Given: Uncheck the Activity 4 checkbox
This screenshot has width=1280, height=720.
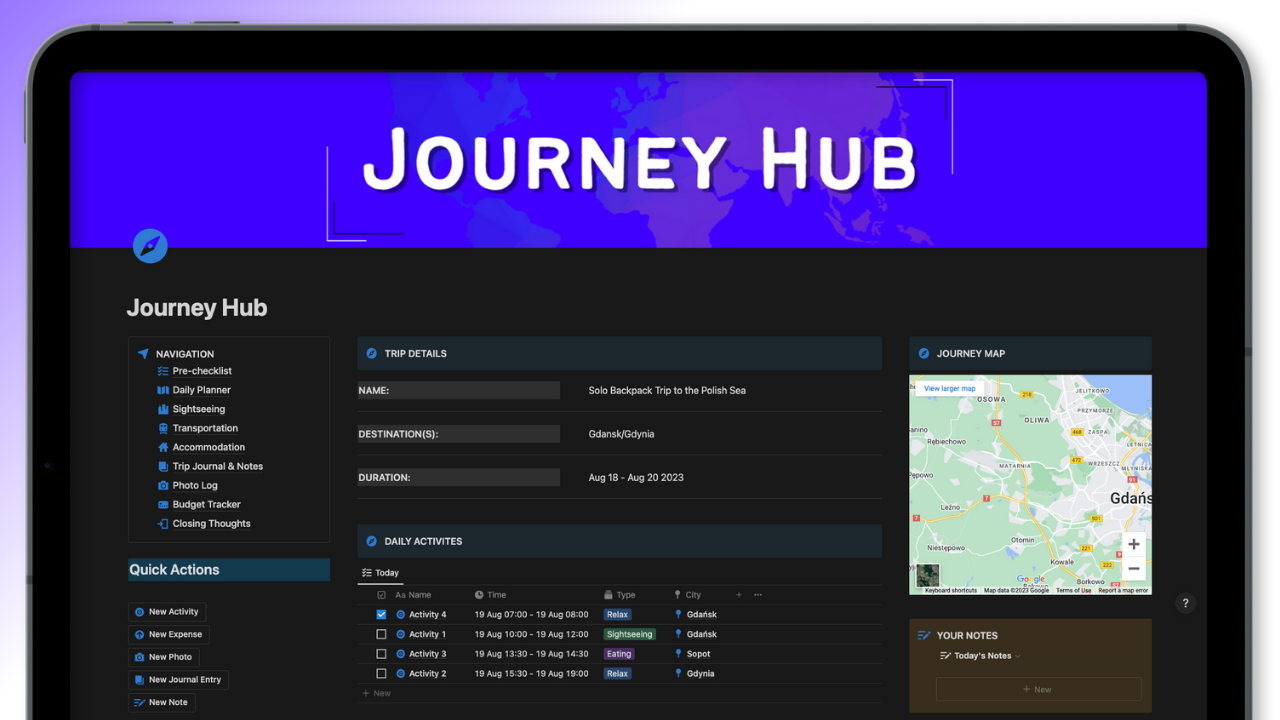Looking at the screenshot, I should pos(381,614).
